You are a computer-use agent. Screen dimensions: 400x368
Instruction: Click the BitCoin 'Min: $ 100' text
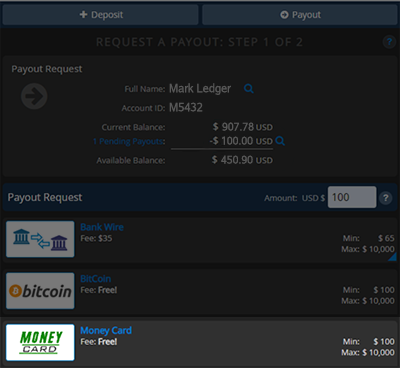[369, 290]
